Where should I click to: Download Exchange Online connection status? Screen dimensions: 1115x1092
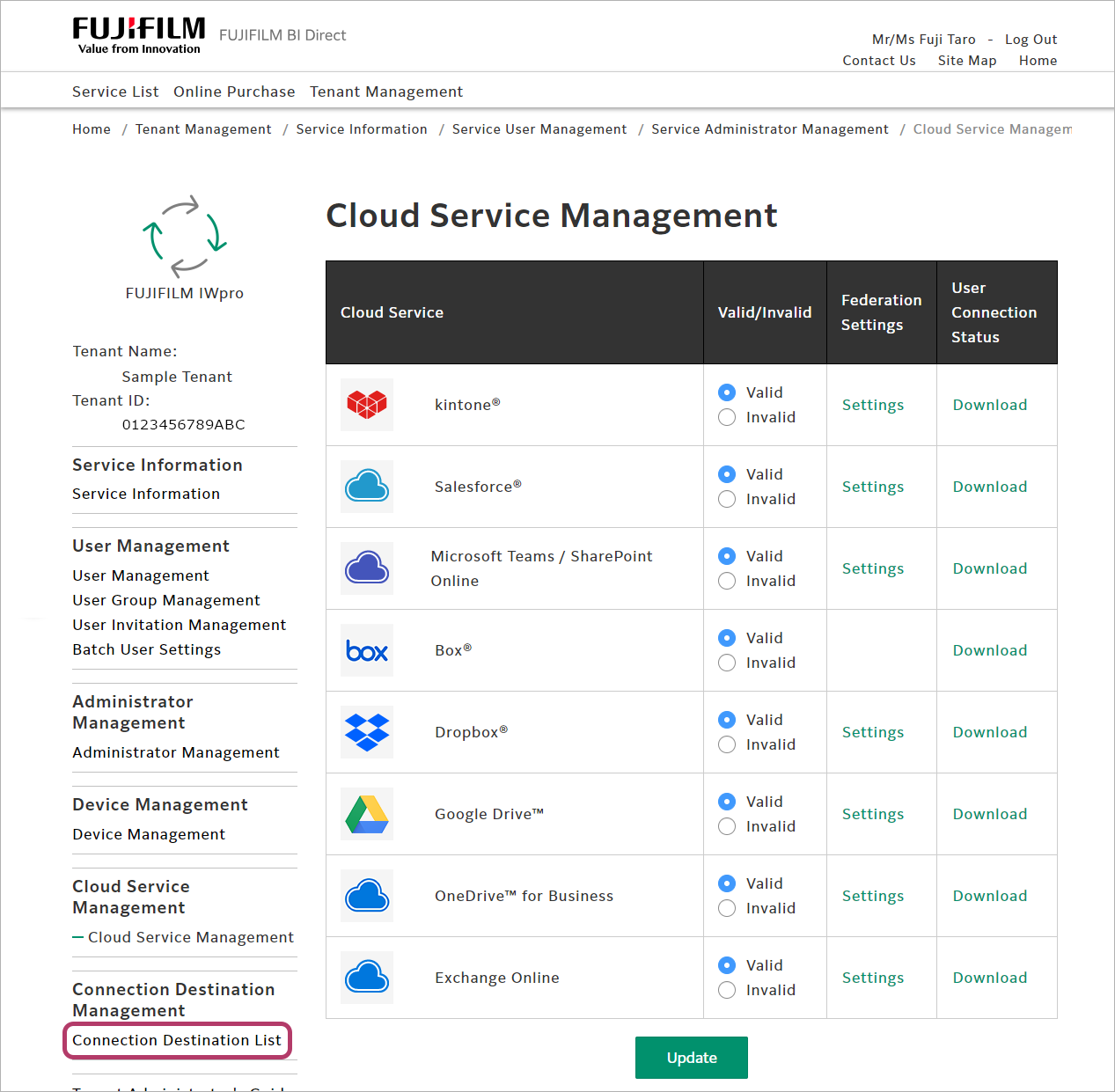[x=990, y=978]
